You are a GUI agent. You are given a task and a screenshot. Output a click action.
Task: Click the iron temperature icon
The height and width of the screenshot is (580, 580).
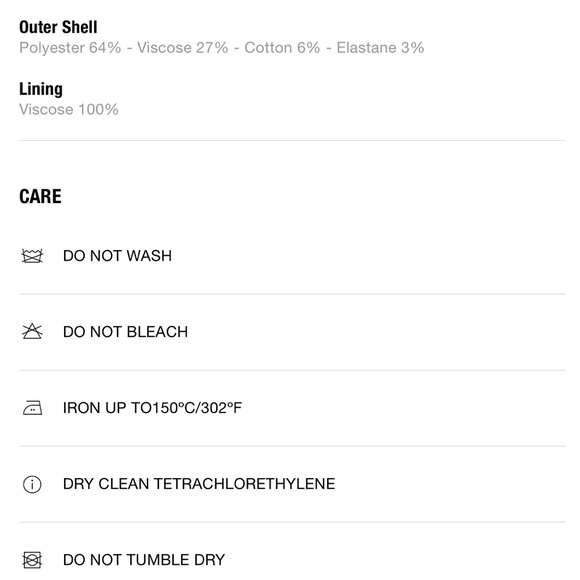(x=32, y=408)
